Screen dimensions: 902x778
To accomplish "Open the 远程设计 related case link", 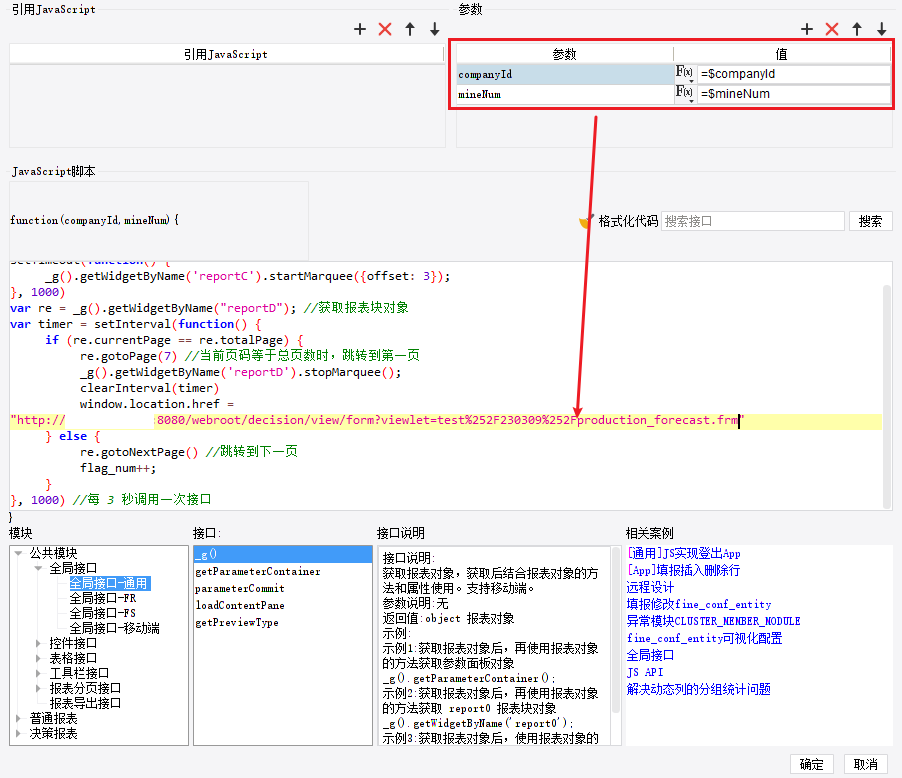I will coord(650,588).
